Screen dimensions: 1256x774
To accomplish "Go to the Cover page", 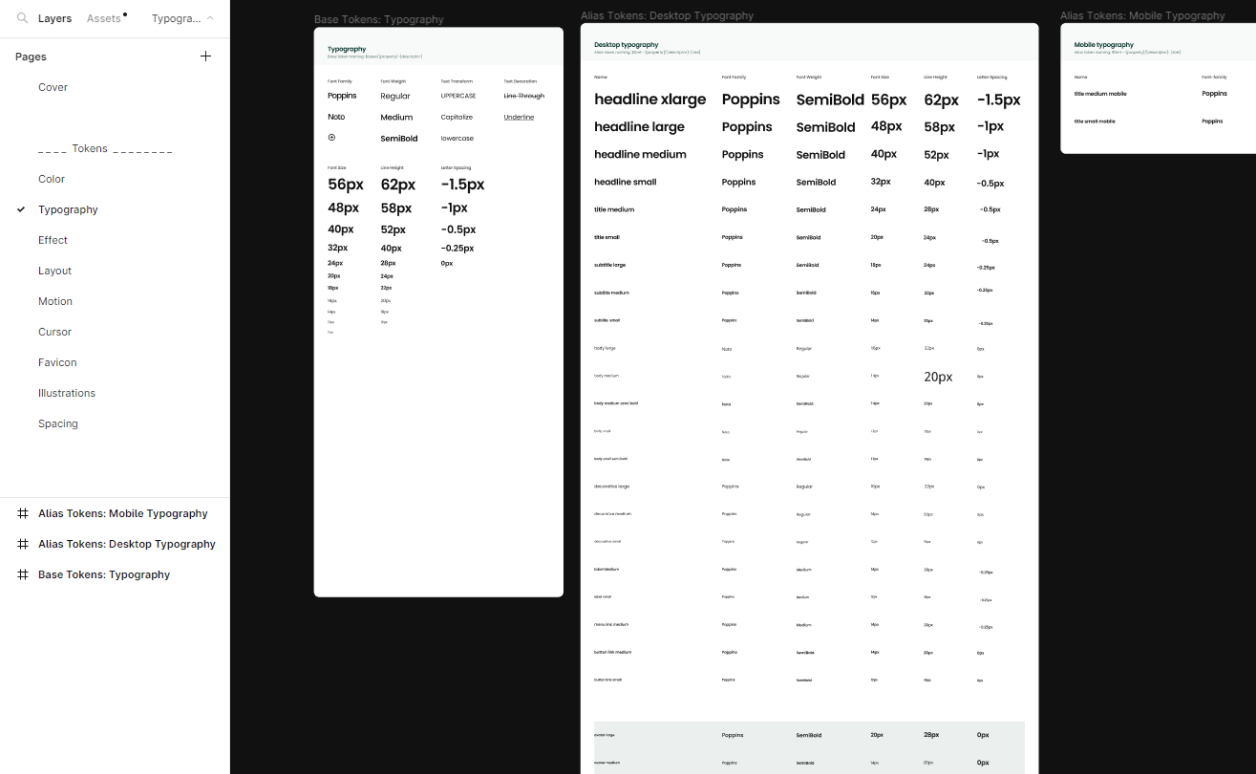I will coord(53,87).
